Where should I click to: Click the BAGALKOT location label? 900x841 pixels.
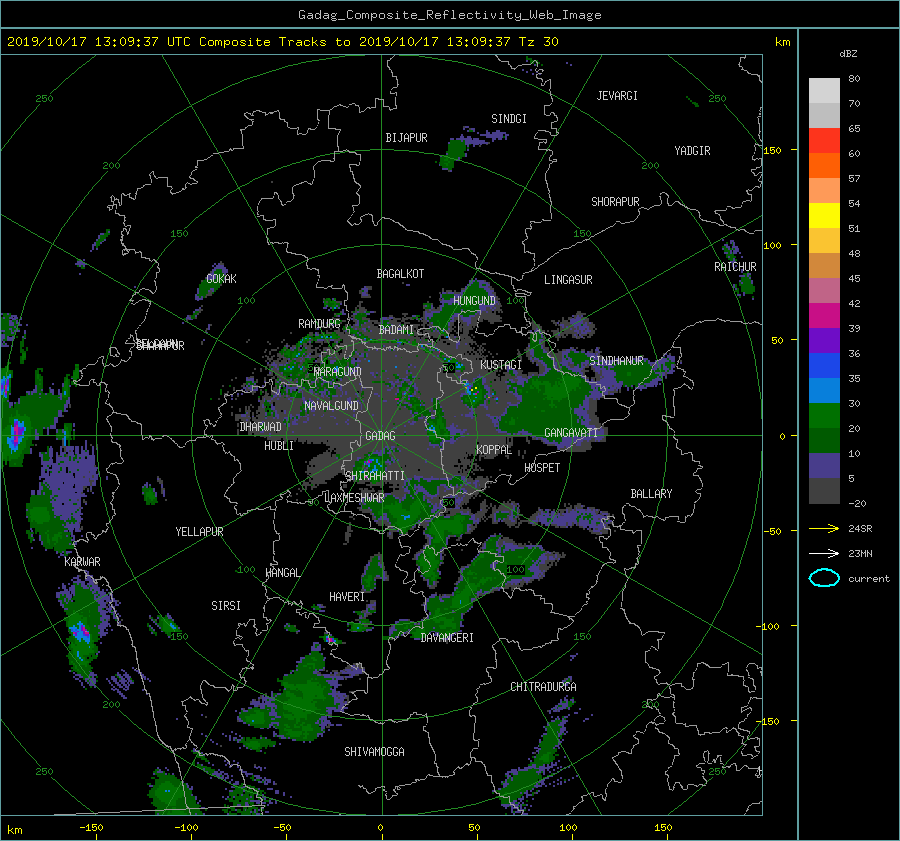(400, 274)
